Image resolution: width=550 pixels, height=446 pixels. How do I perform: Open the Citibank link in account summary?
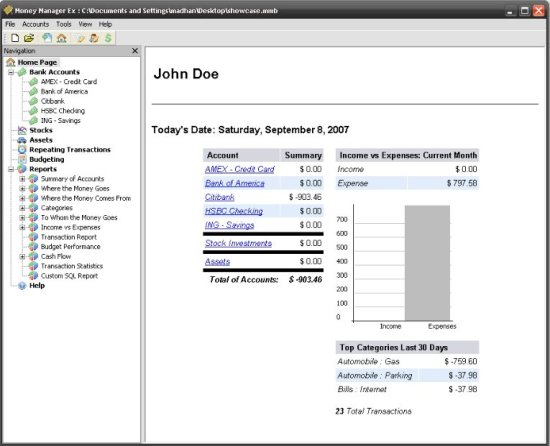coord(220,197)
